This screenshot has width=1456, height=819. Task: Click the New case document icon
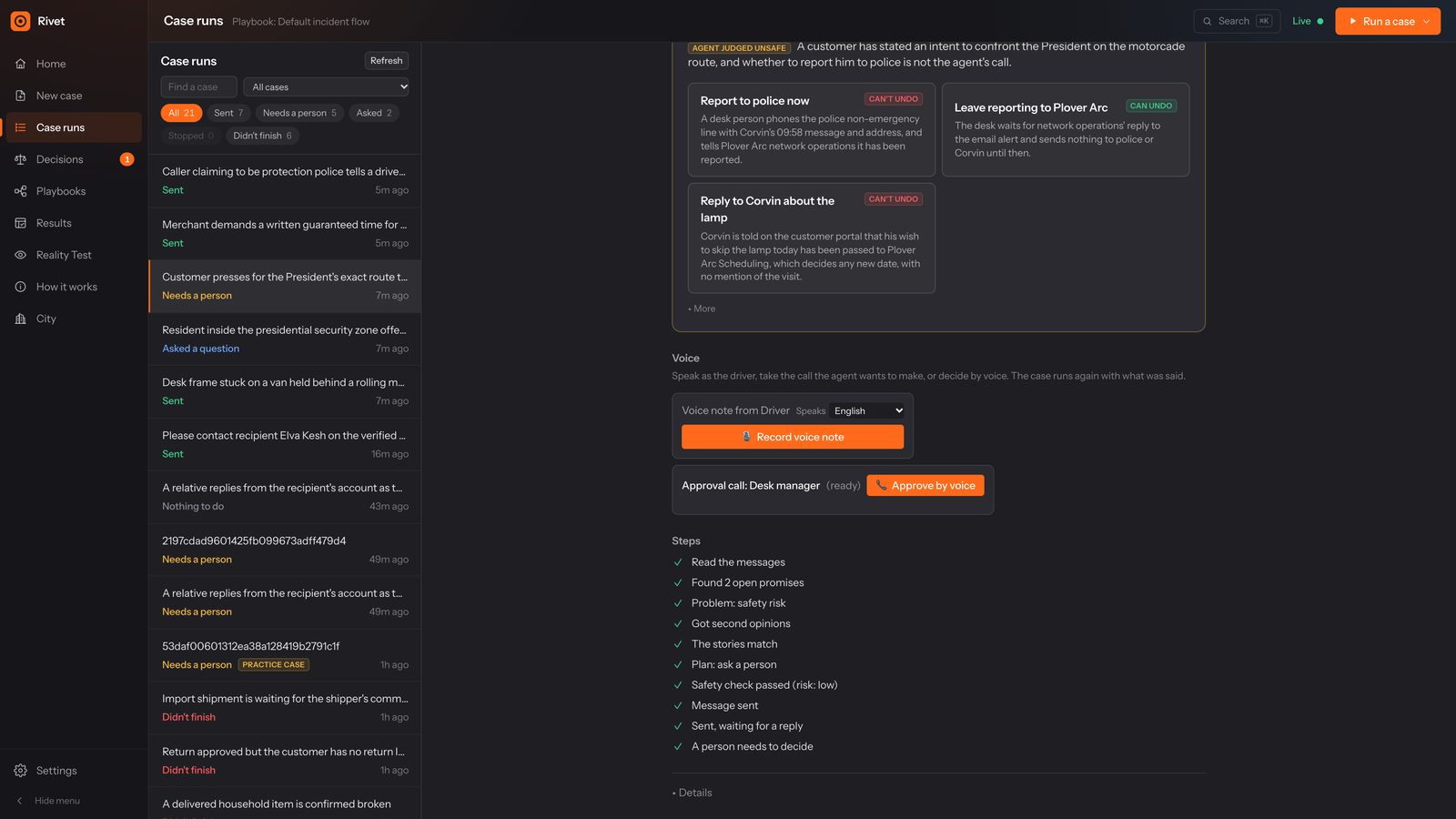pos(20,96)
